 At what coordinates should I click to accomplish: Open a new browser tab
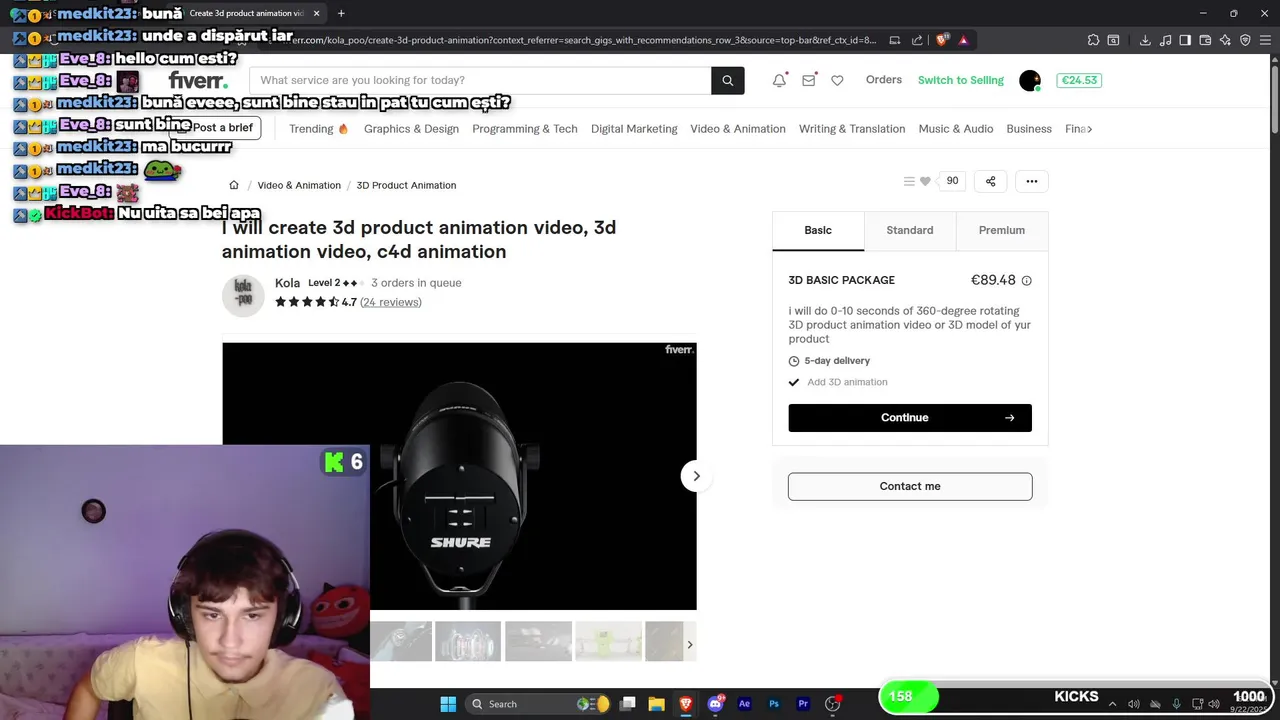point(341,13)
